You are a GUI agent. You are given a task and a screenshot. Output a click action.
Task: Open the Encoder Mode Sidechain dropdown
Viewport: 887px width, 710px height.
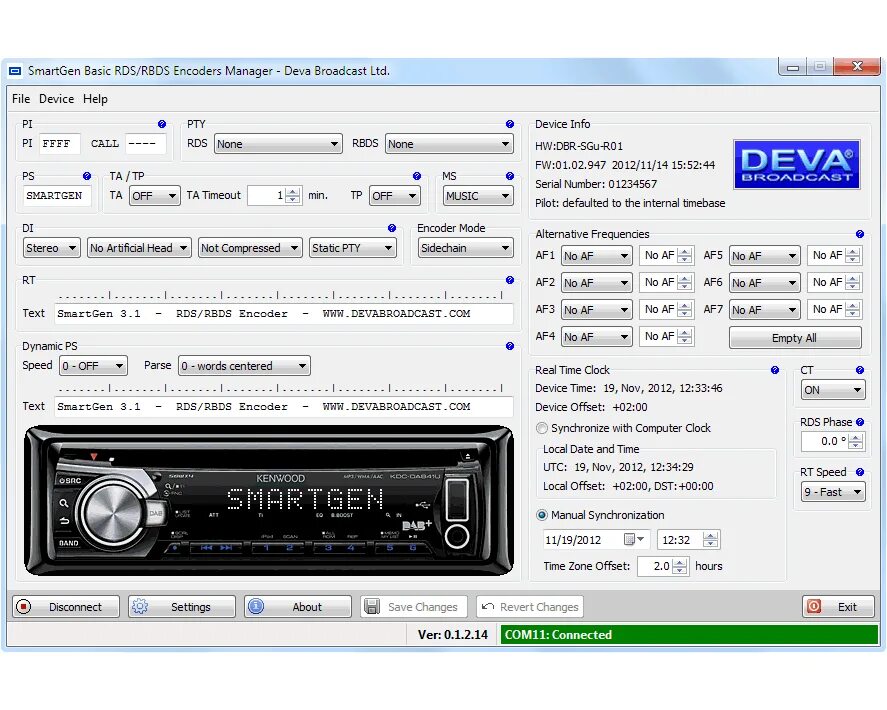[x=466, y=248]
